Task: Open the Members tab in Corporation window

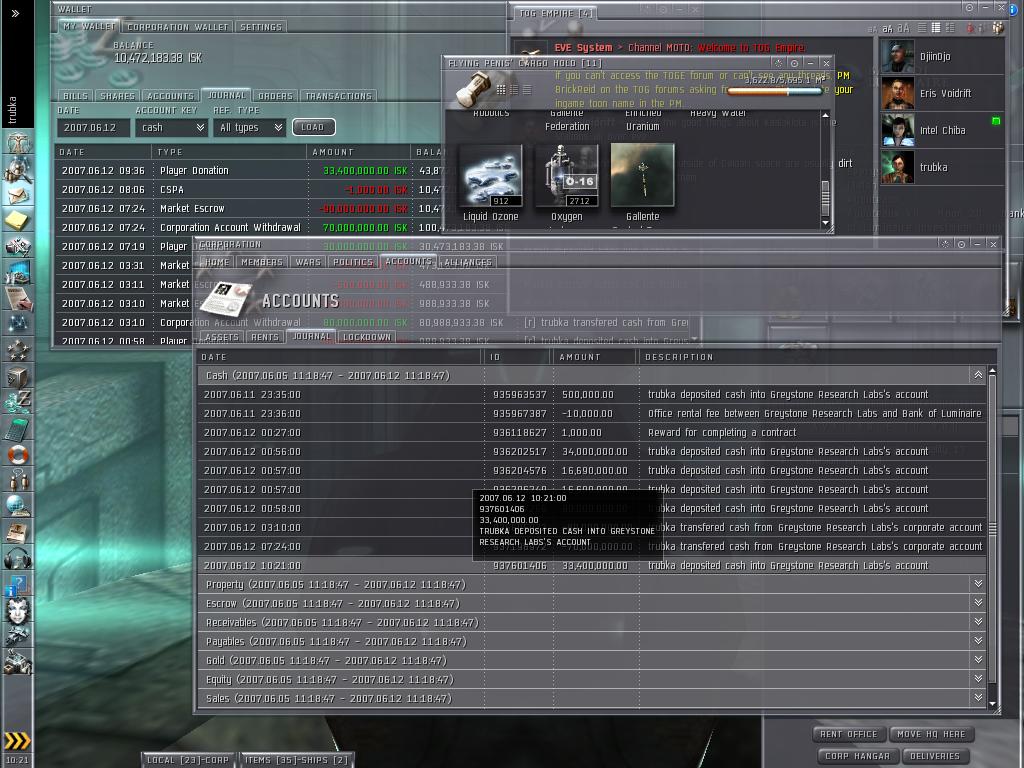Action: (x=262, y=262)
